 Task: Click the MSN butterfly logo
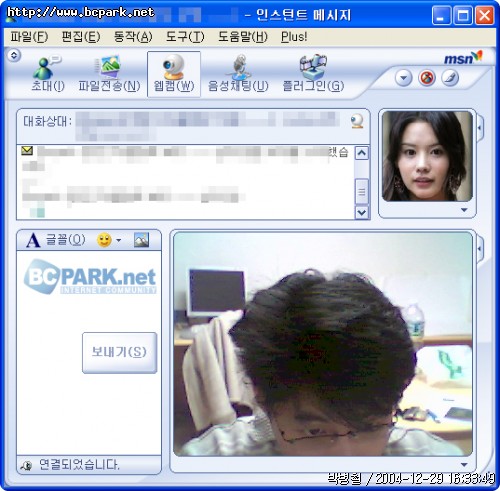pos(463,58)
